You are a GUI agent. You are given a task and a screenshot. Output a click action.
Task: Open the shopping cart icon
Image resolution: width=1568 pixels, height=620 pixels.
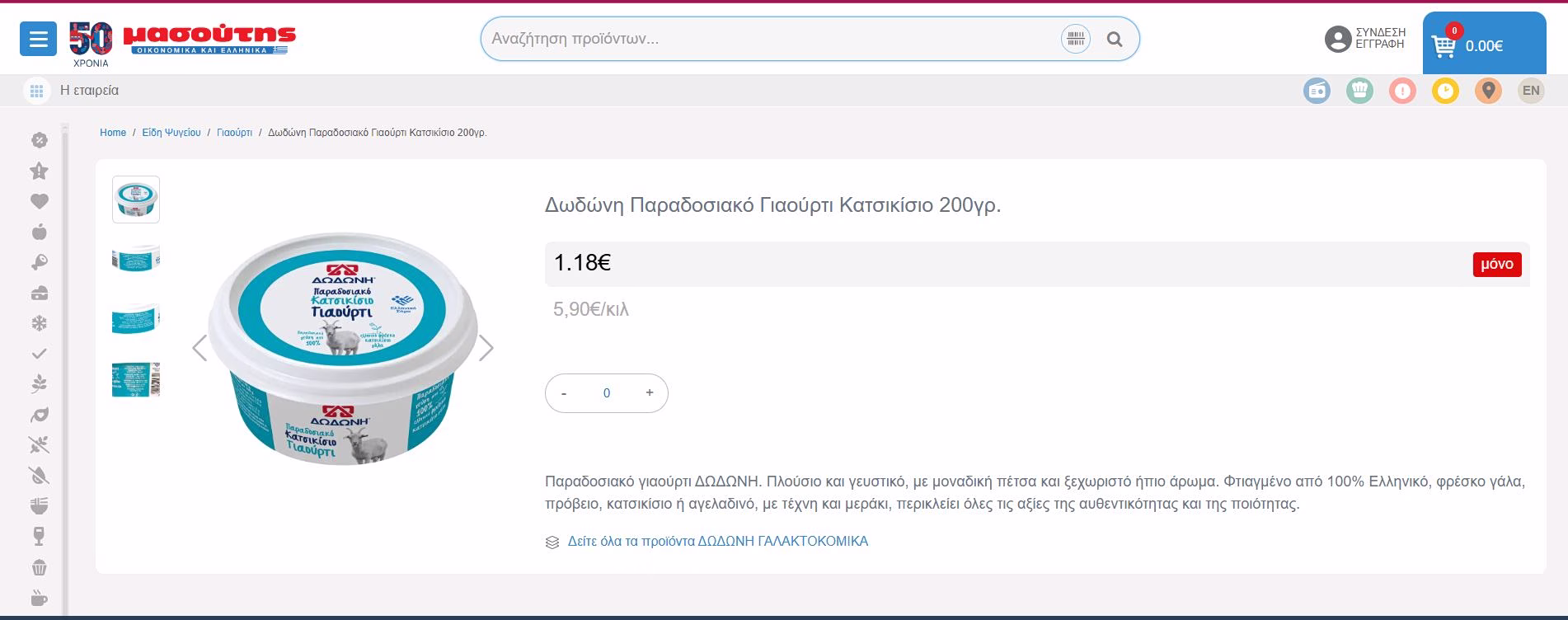click(x=1444, y=45)
